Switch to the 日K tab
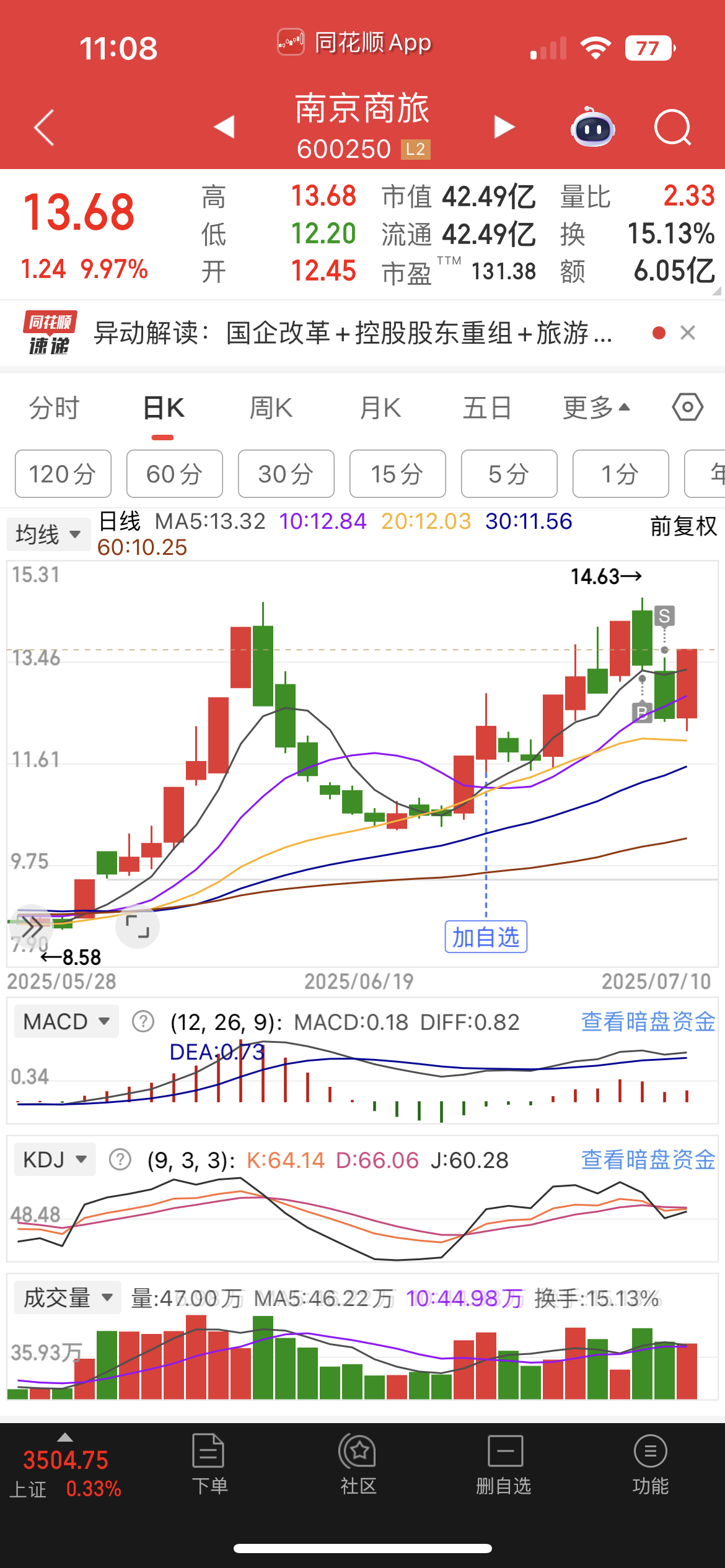Image resolution: width=725 pixels, height=1568 pixels. pos(164,408)
